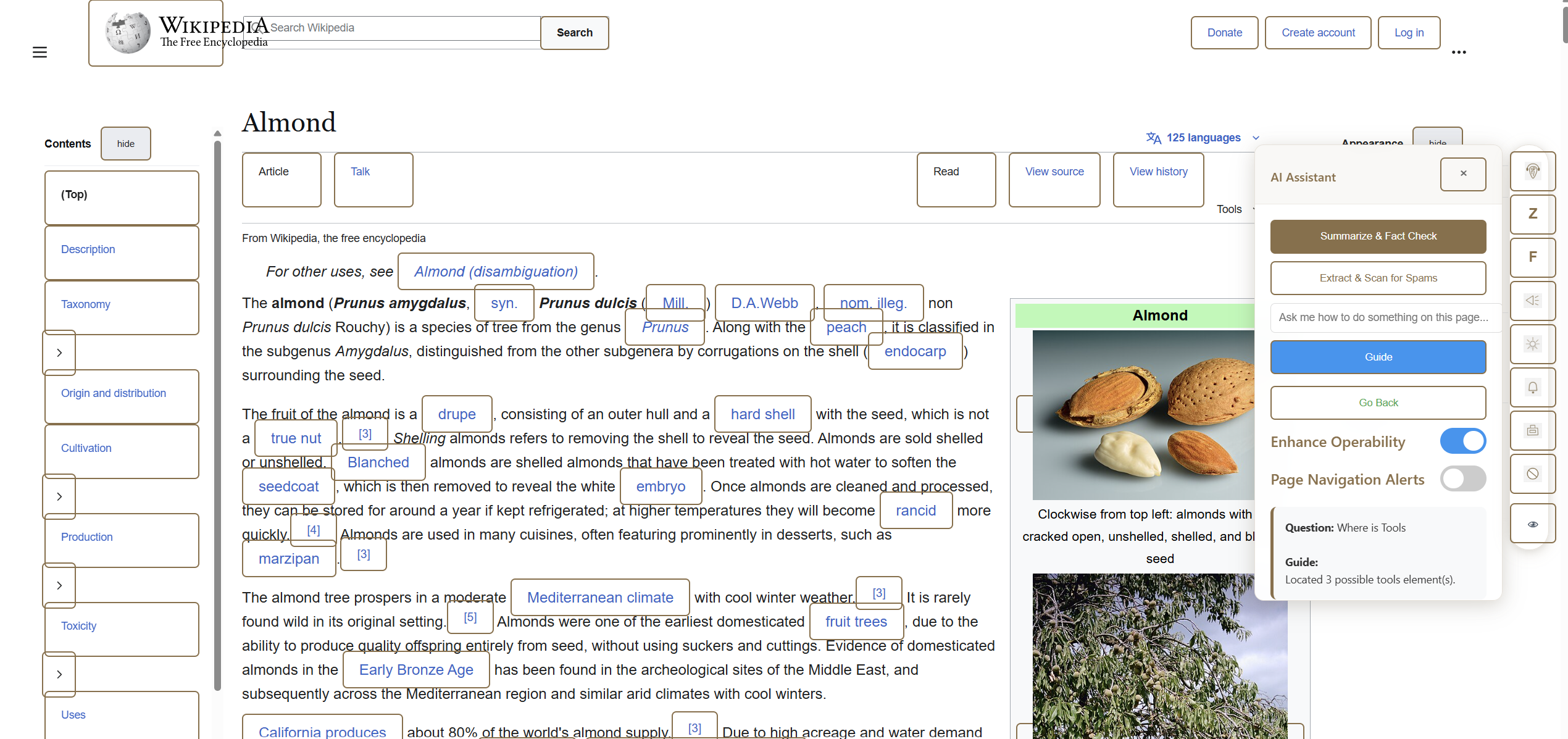The height and width of the screenshot is (739, 1568).
Task: Click the AI brain headset icon
Action: pyautogui.click(x=1532, y=171)
